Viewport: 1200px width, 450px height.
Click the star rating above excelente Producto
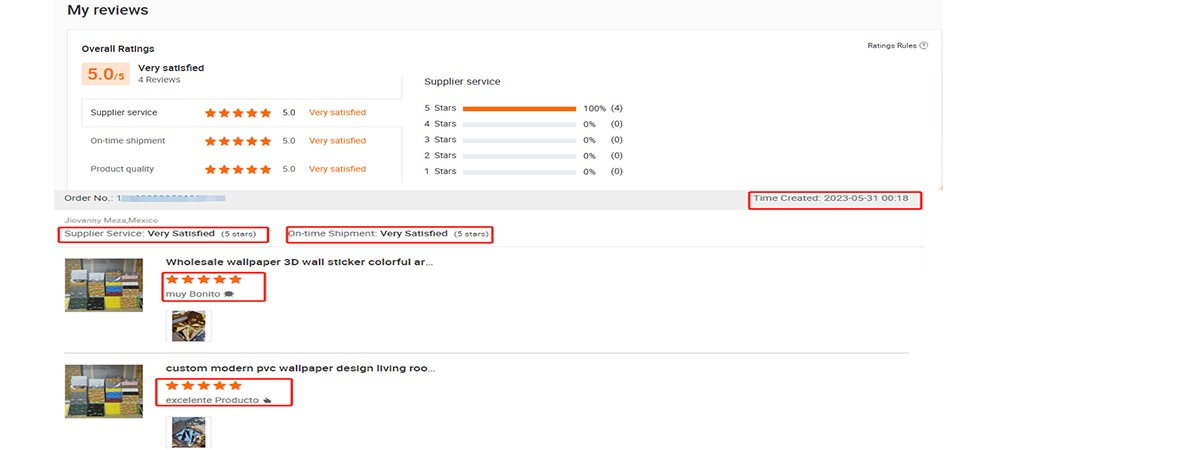(x=204, y=385)
